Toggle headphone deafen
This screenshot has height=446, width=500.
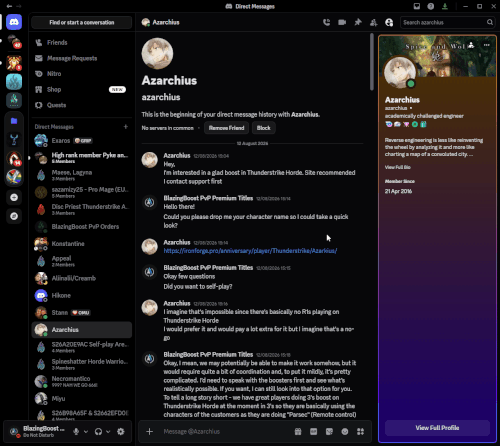98,431
